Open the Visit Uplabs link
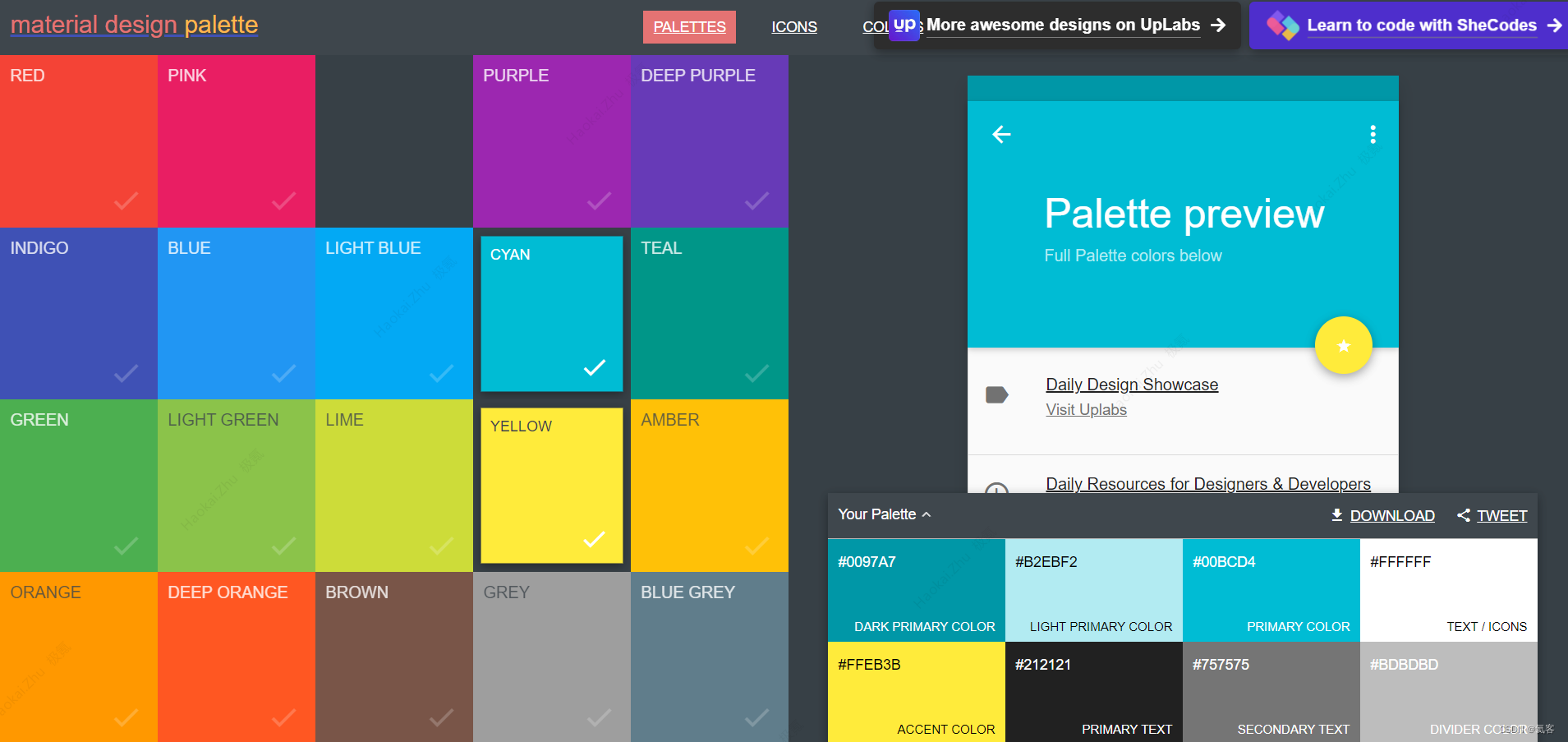 click(x=1086, y=409)
